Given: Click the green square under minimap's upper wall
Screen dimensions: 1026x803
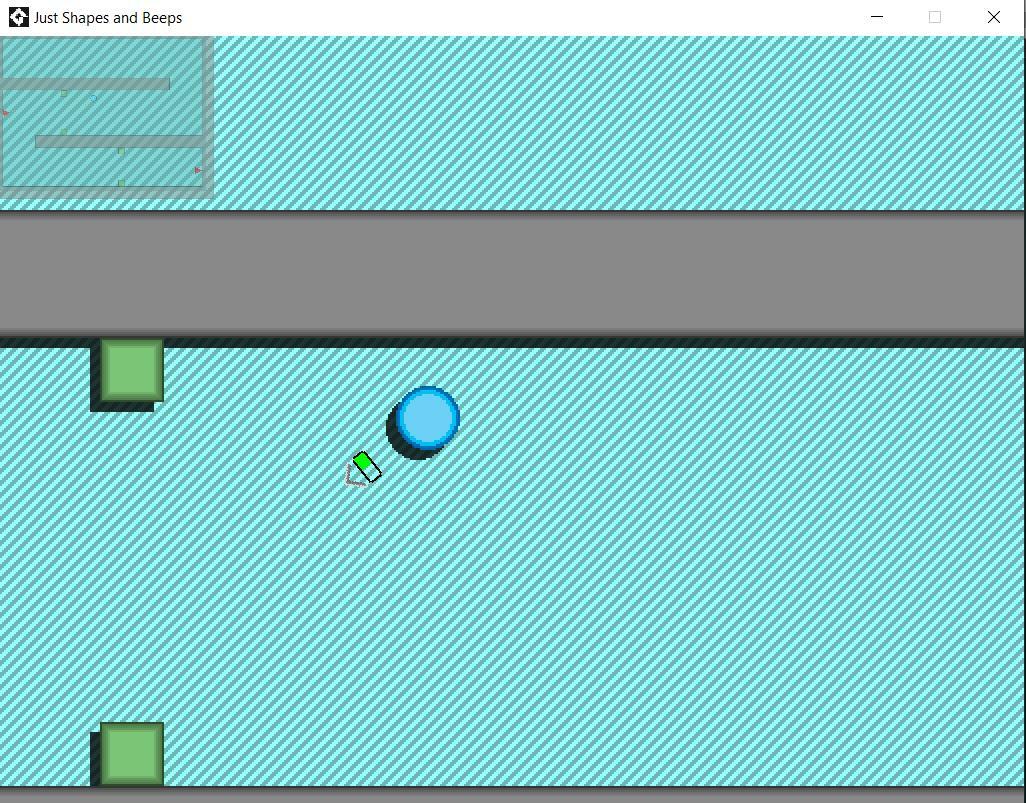Looking at the screenshot, I should [x=64, y=93].
